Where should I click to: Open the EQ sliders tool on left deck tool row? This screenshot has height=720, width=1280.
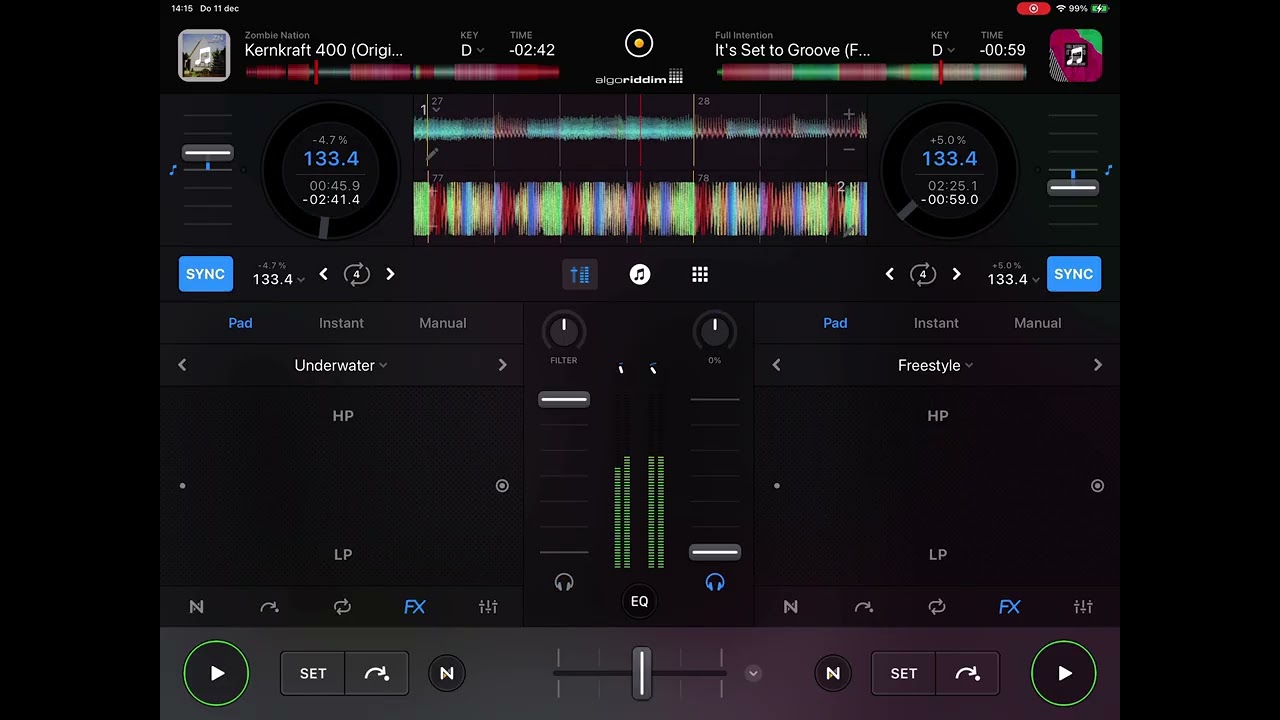[488, 607]
